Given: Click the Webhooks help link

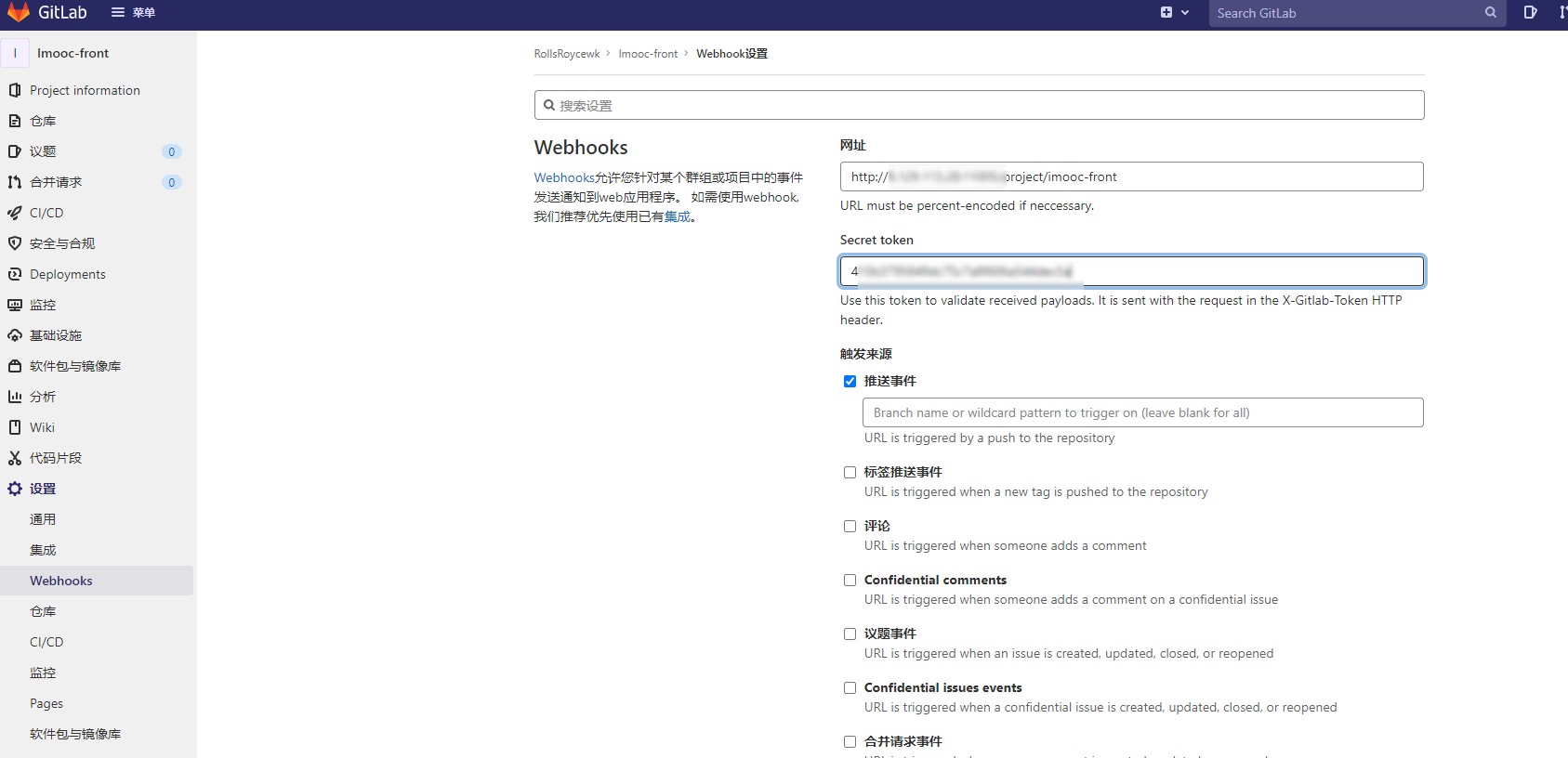Looking at the screenshot, I should (x=564, y=177).
